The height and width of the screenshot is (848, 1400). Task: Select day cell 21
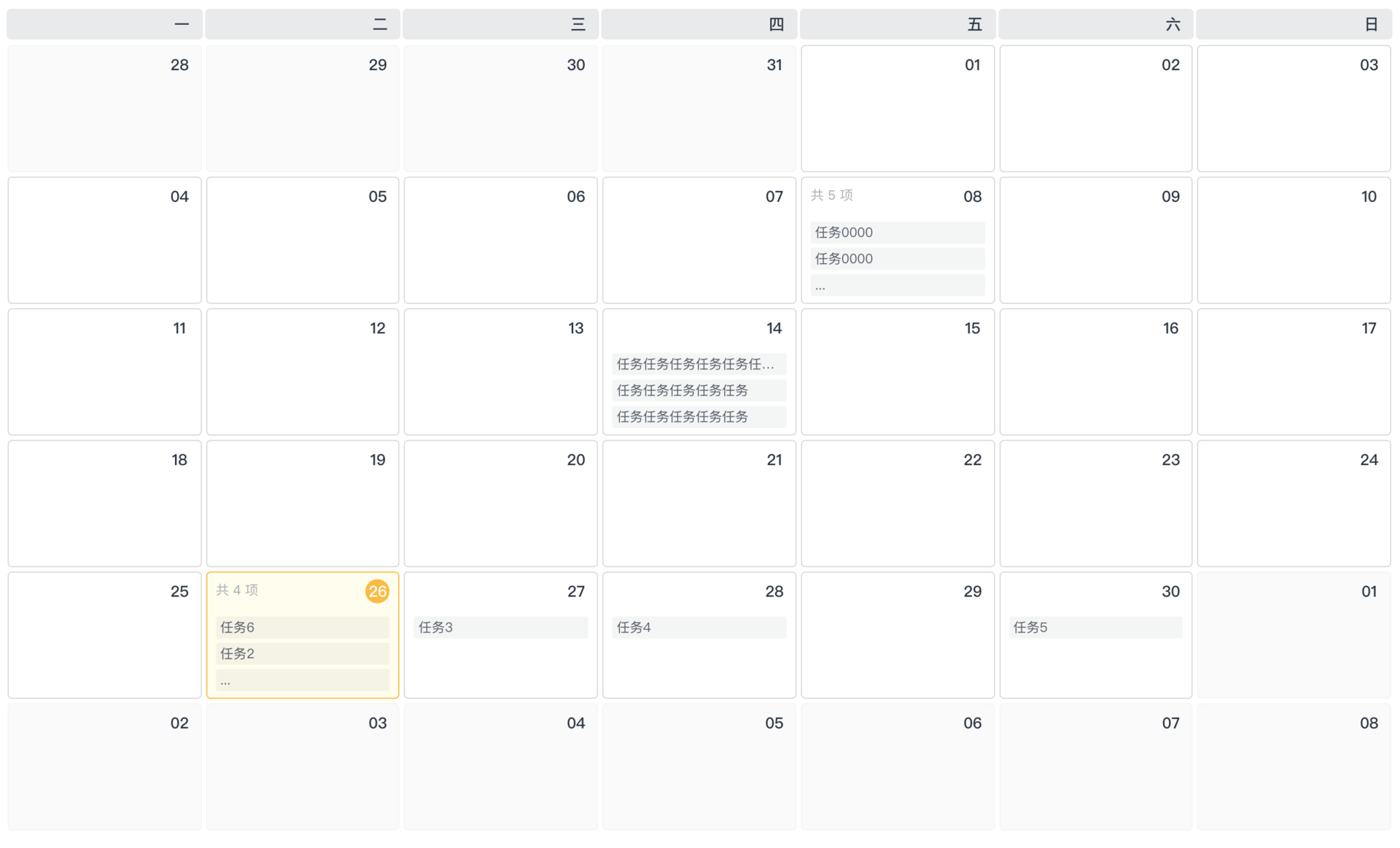[x=699, y=503]
